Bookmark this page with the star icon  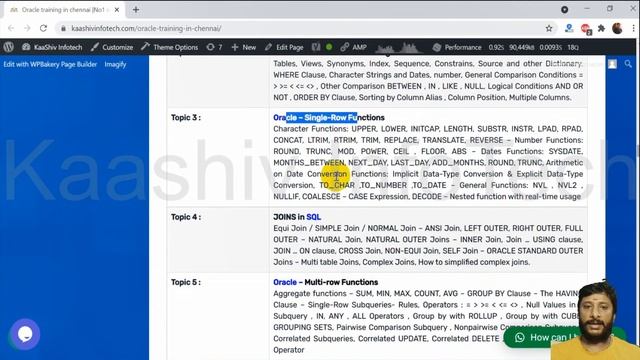coord(549,28)
